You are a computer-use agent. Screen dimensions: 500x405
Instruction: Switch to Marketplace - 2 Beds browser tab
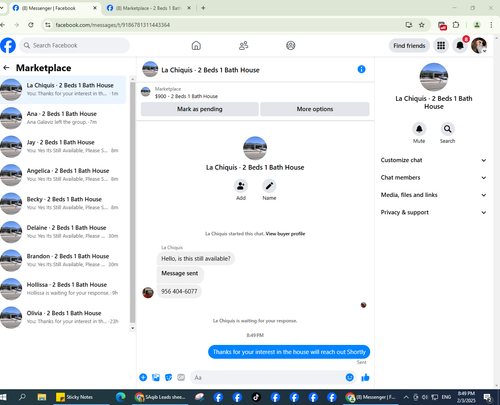click(x=148, y=8)
